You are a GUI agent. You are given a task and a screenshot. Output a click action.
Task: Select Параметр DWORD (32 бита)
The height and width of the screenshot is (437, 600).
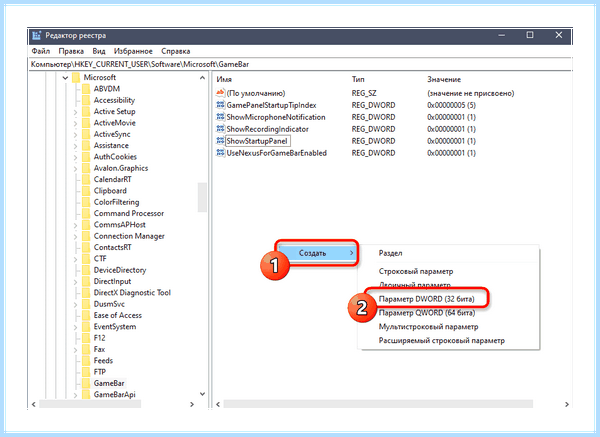[x=426, y=299]
